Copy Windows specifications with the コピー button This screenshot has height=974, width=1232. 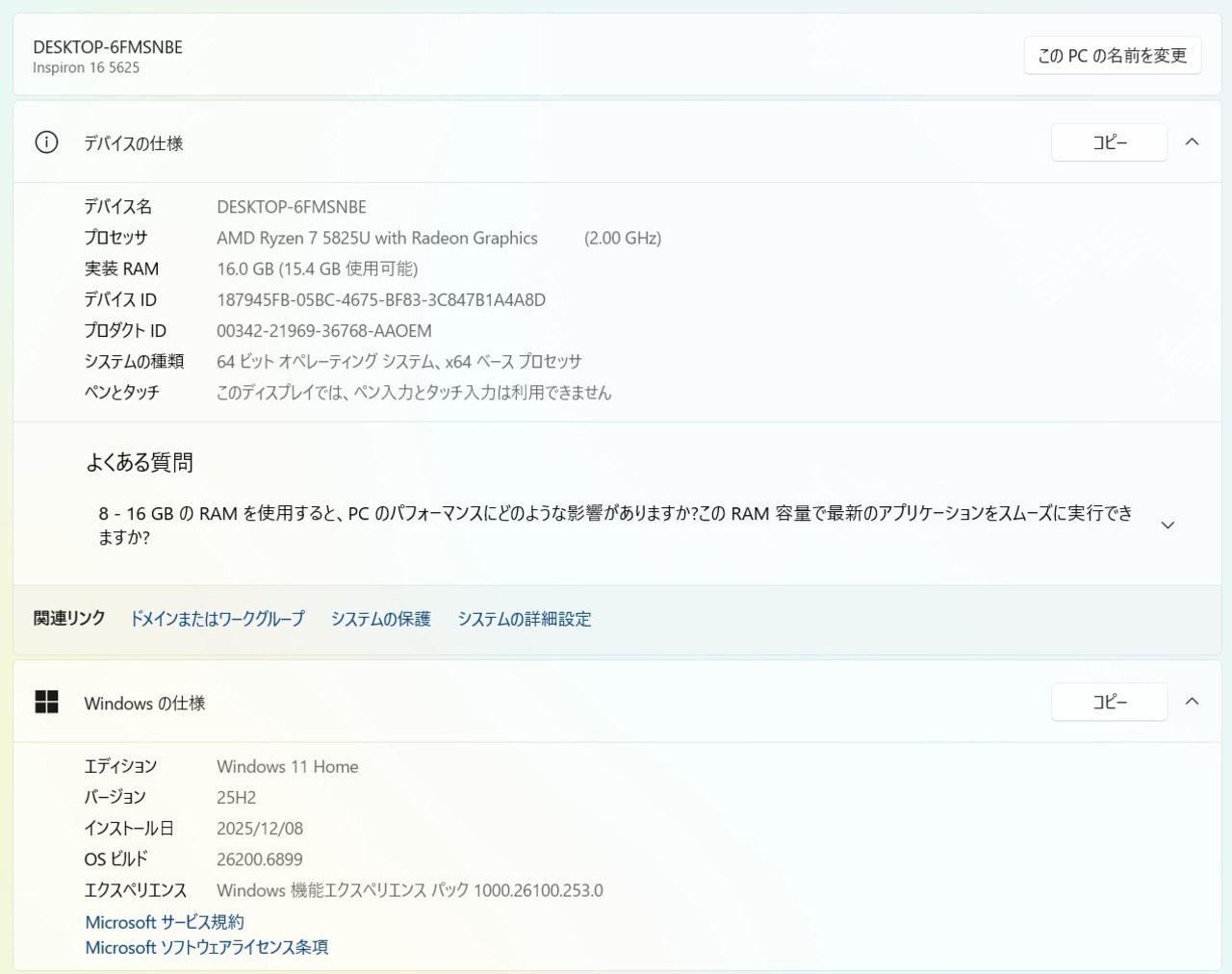(x=1109, y=703)
